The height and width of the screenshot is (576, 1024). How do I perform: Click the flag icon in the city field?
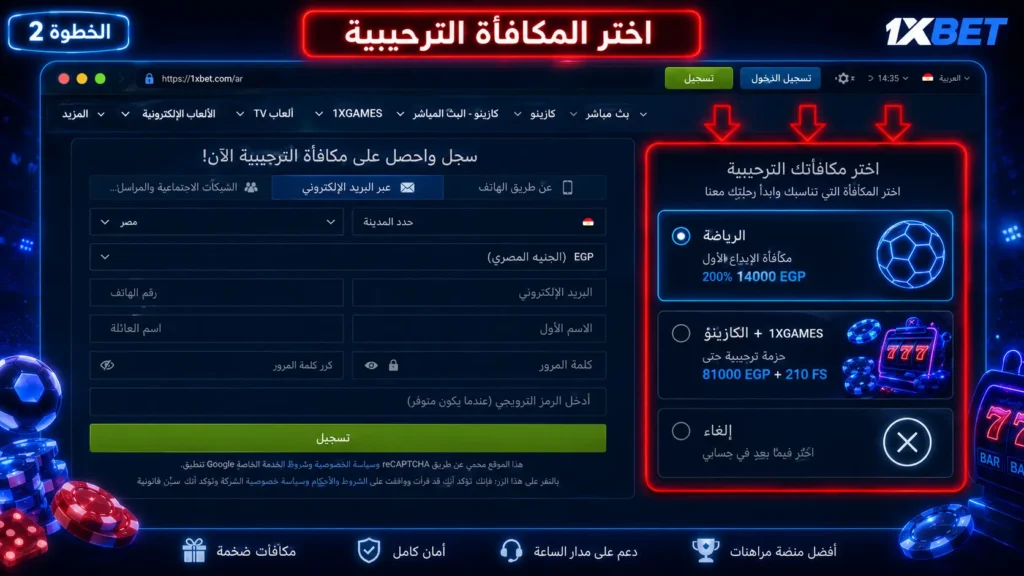pos(588,222)
